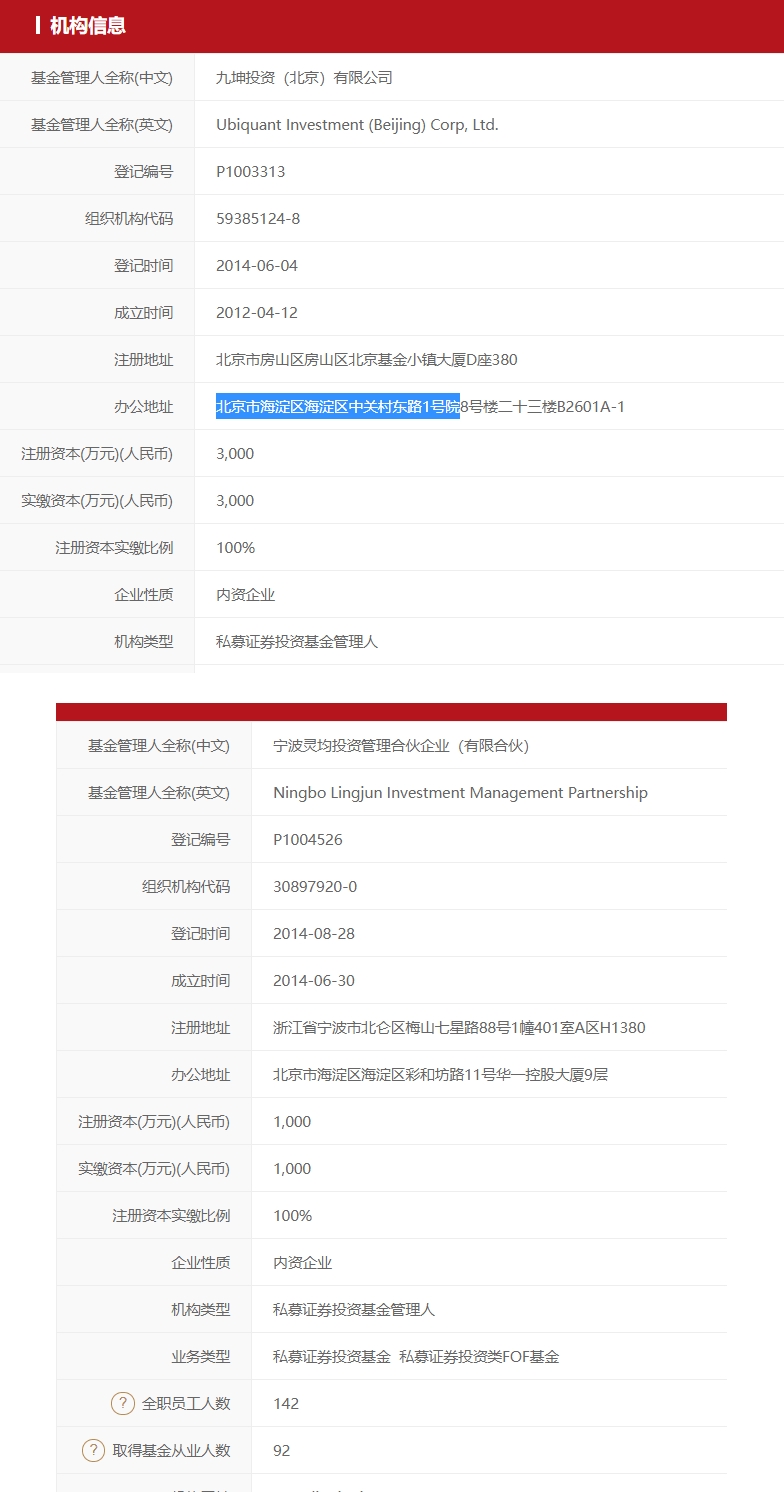Click the 登记编号 label beside P1004526
This screenshot has width=784, height=1492.
coord(200,839)
